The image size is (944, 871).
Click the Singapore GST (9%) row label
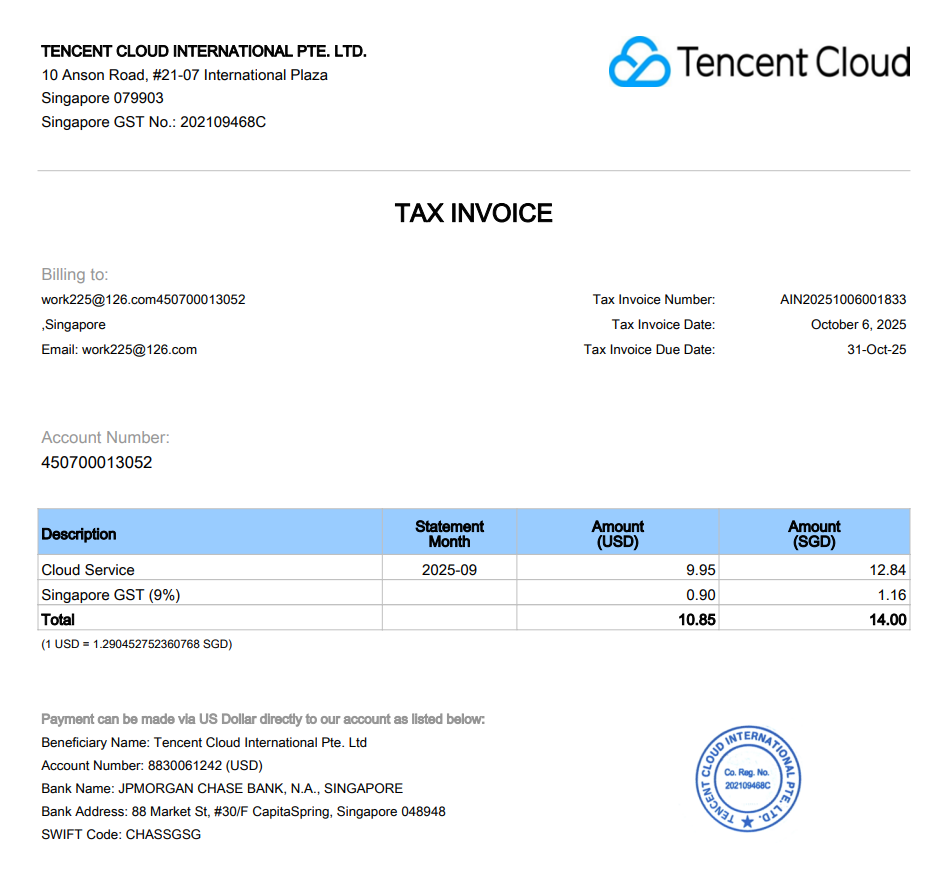111,595
